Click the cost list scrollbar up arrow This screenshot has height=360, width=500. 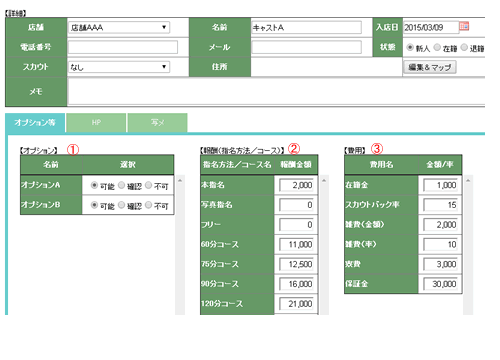coord(468,180)
